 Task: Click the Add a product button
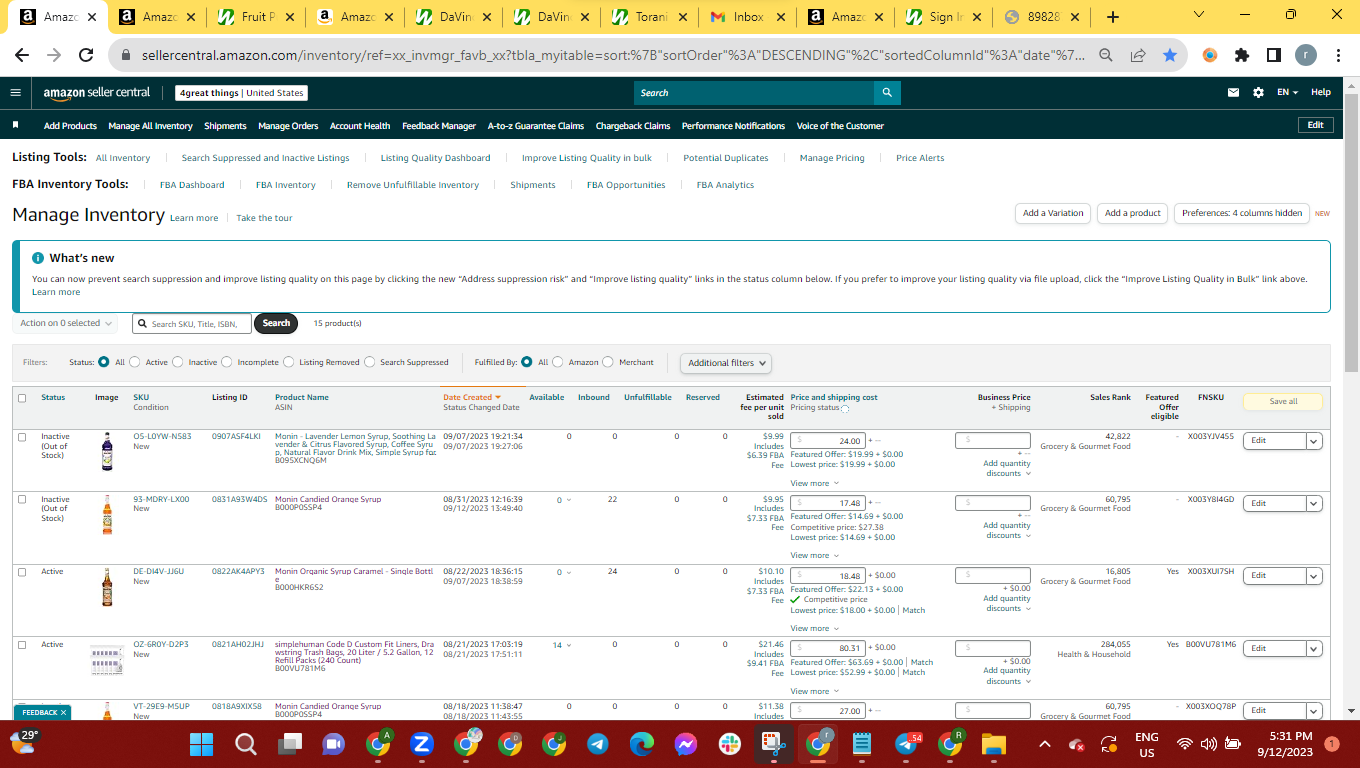pos(1133,213)
